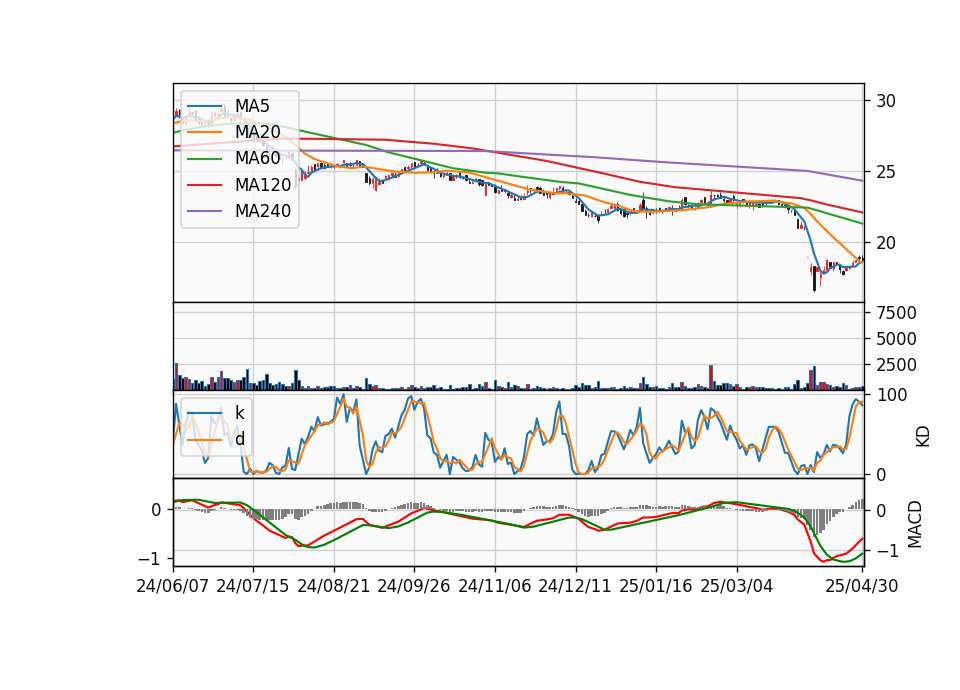Screen dimensions: 960x690
Task: Click the green MA60 legend line sample
Action: coord(204,159)
